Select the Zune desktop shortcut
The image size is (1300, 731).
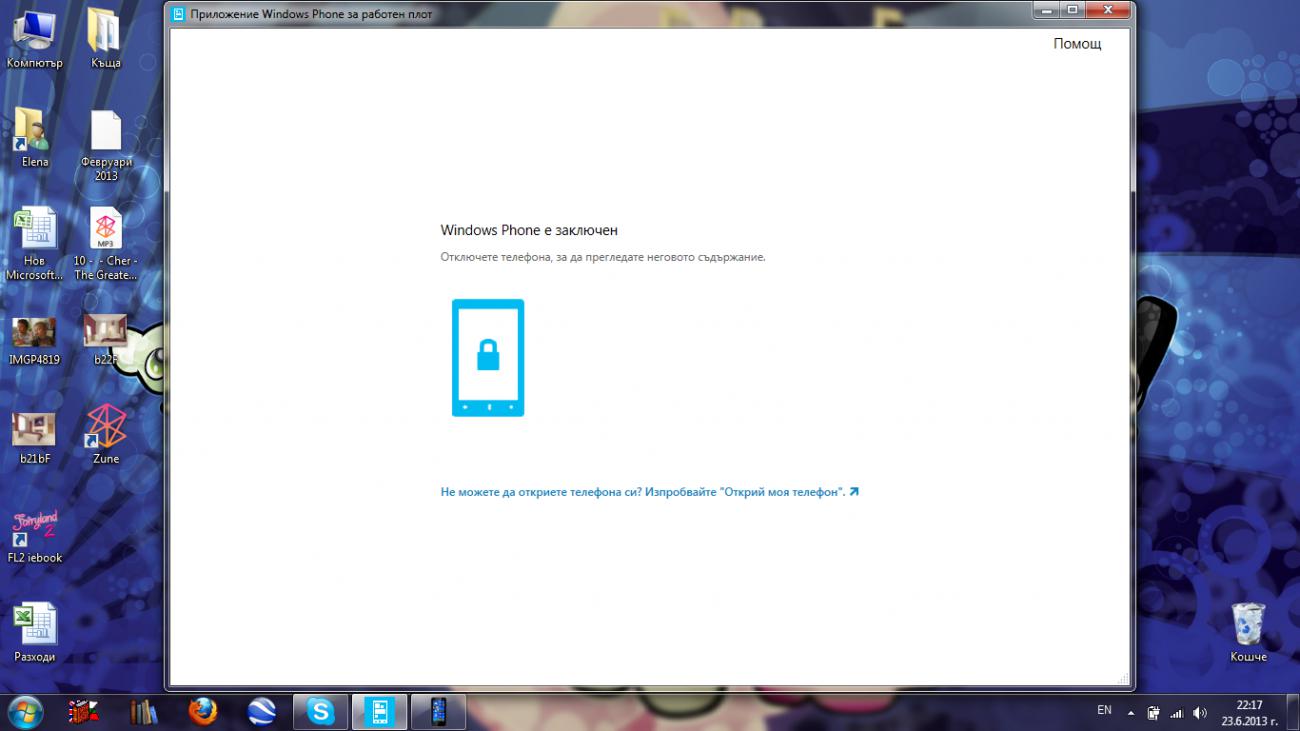click(x=106, y=433)
